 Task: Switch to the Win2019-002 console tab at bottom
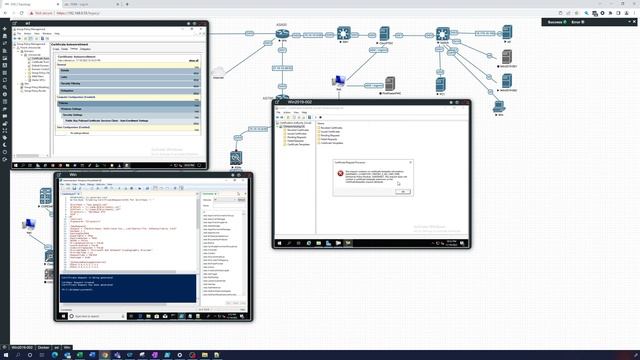coord(22,347)
